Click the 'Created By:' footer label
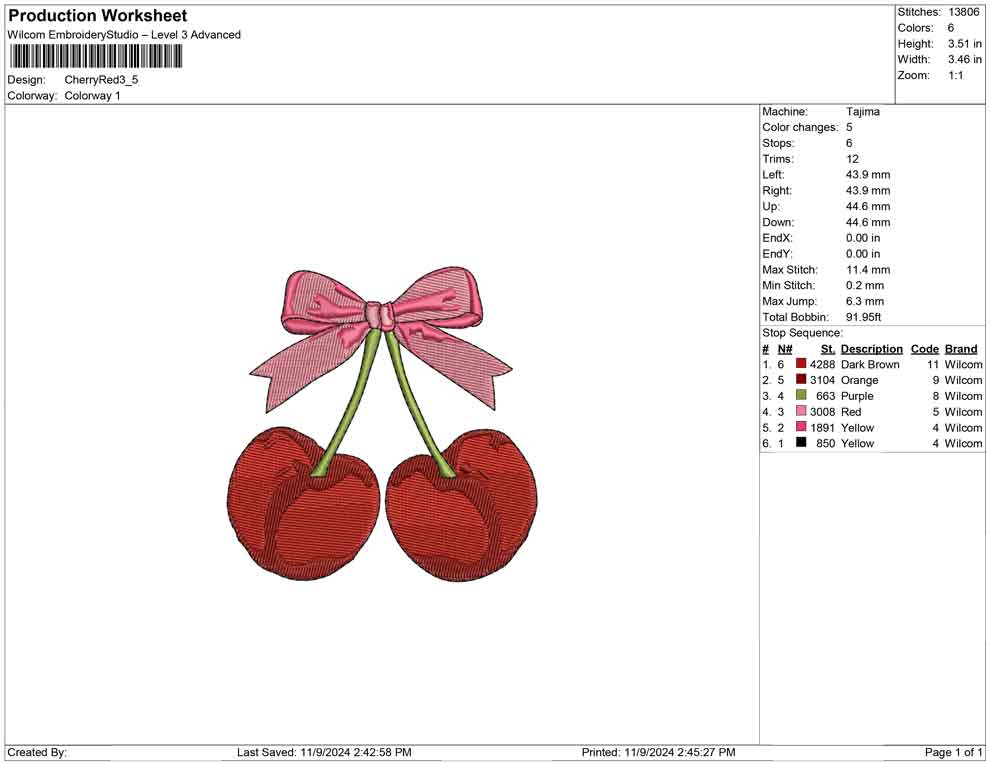990x762 pixels. tap(37, 752)
